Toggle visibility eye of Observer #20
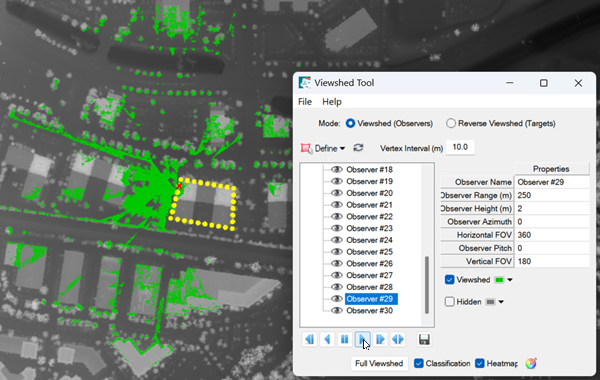Screen dimensions: 600x380 pyautogui.click(x=336, y=193)
